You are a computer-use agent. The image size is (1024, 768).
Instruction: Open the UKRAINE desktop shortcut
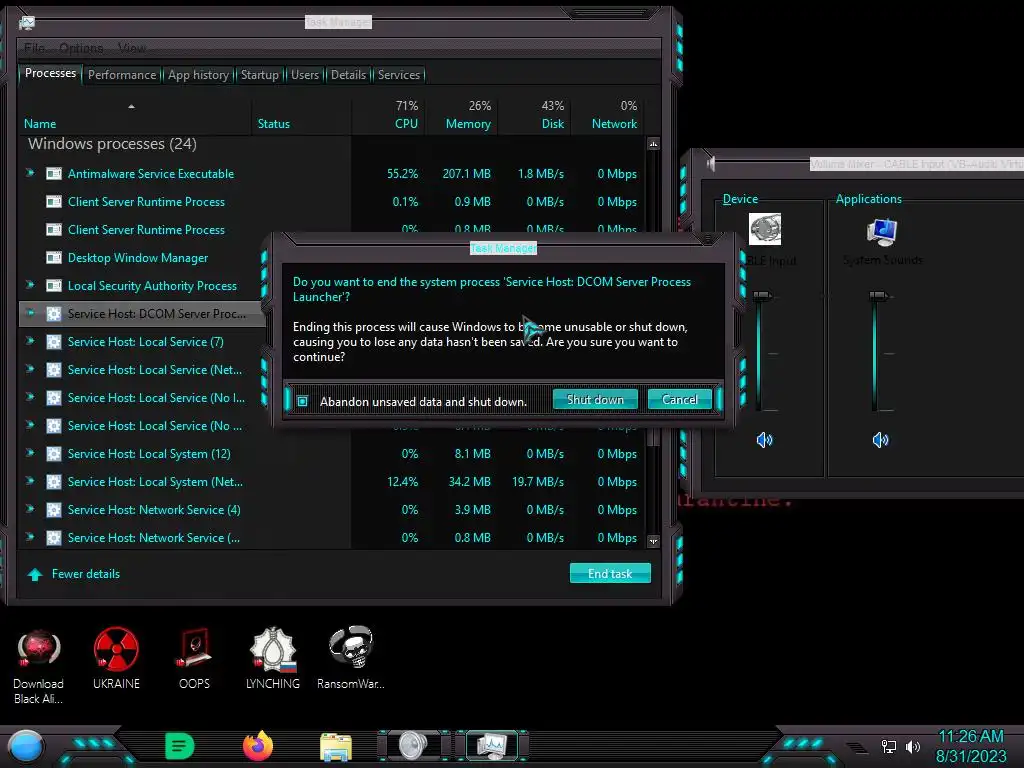point(116,658)
